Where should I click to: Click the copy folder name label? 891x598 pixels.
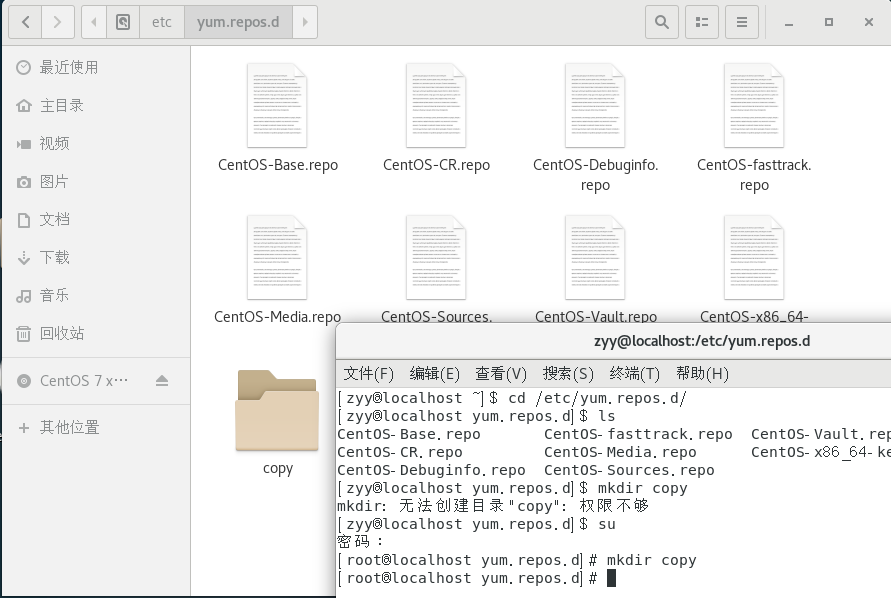tap(278, 469)
